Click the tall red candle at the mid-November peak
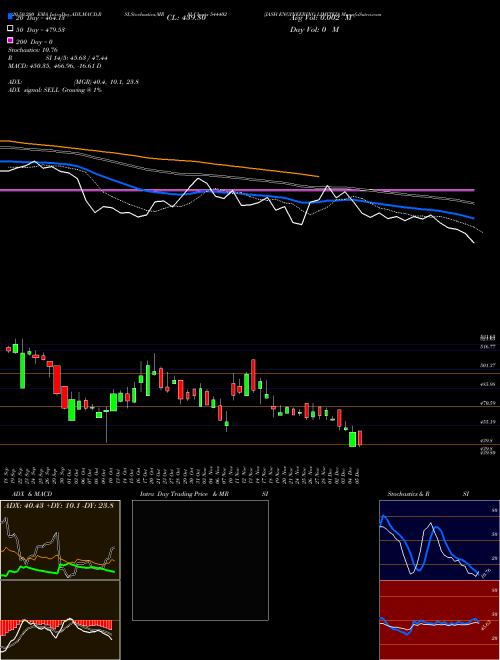500x660 pixels. click(x=253, y=375)
